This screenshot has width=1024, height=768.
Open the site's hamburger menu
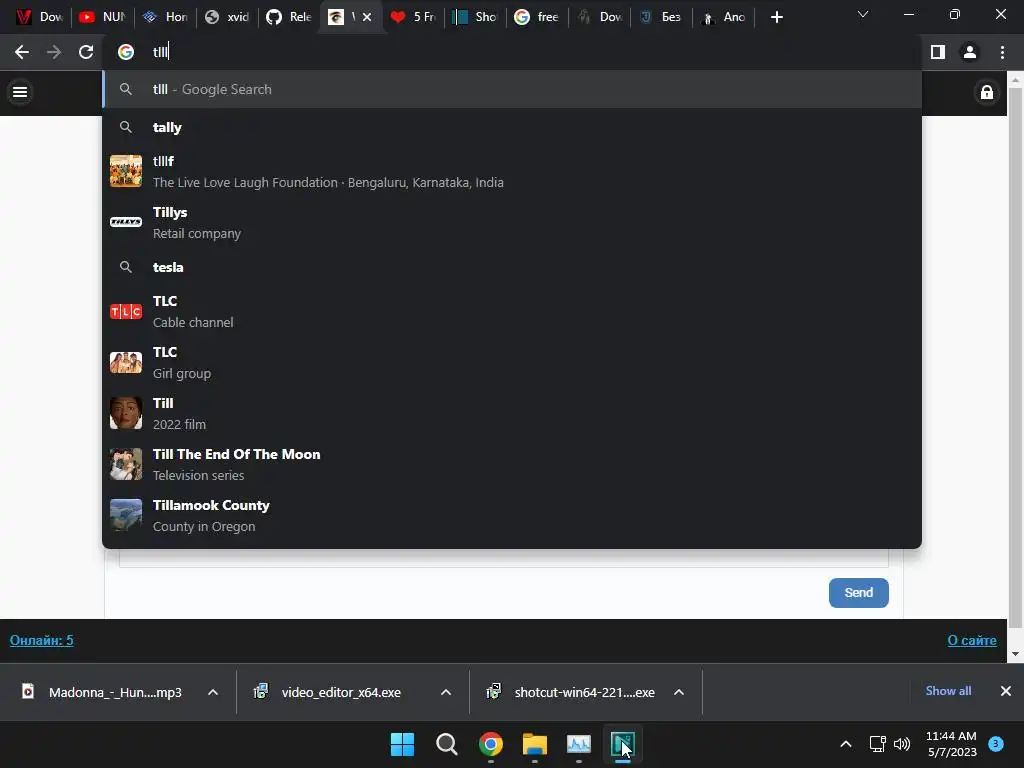coord(20,92)
